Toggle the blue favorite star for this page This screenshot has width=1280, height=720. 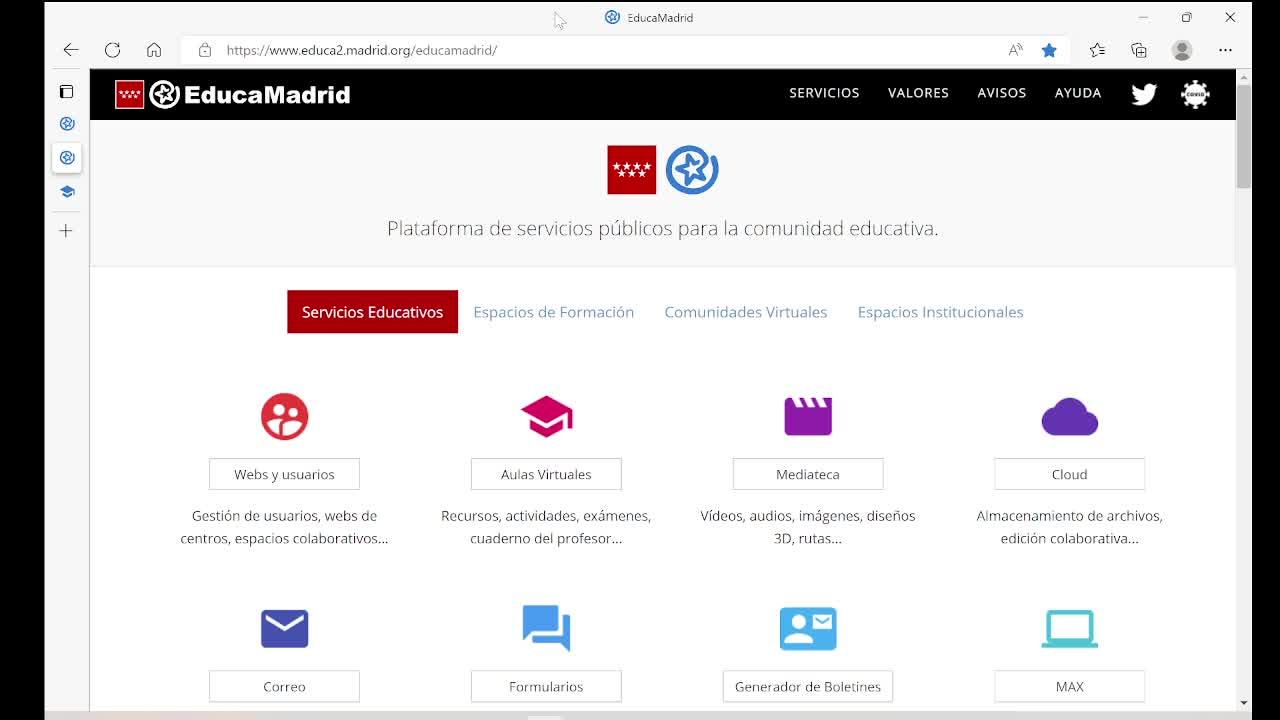pyautogui.click(x=1049, y=50)
